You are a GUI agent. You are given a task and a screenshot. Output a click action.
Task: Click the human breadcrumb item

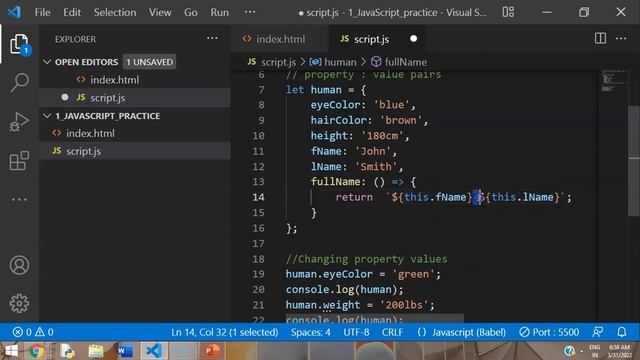(x=333, y=62)
